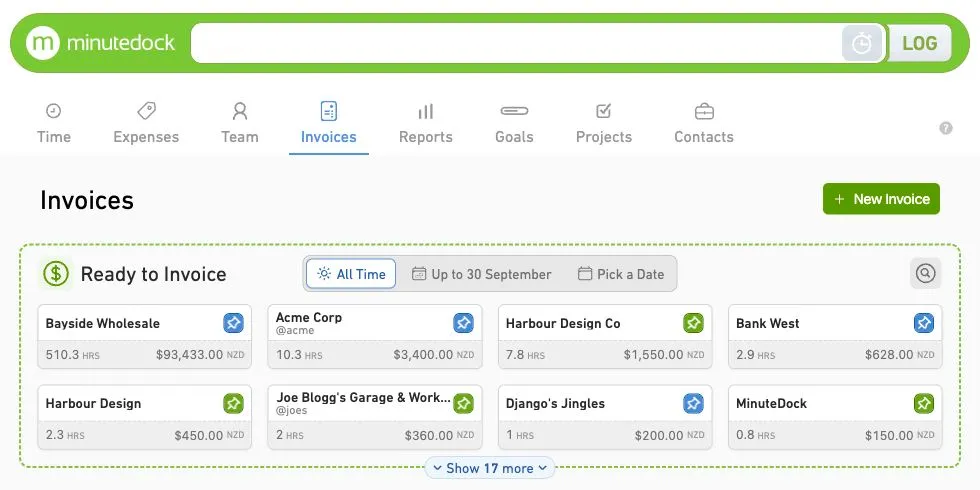Open the Bank West card

(835, 336)
